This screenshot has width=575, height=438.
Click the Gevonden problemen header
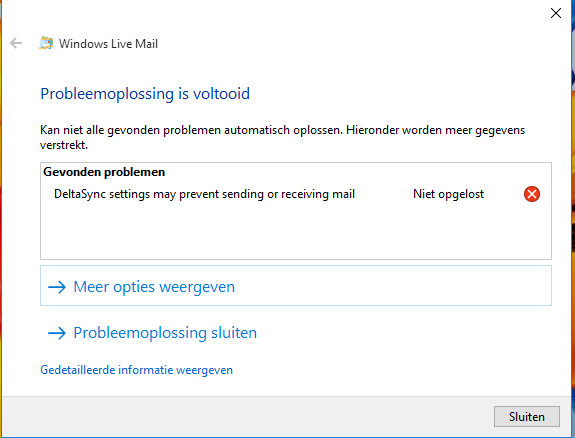click(104, 172)
